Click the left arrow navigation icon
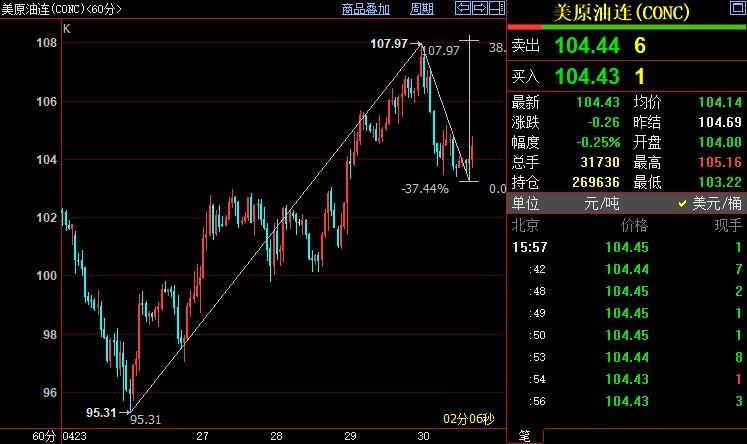This screenshot has height=444, width=747. pyautogui.click(x=463, y=8)
